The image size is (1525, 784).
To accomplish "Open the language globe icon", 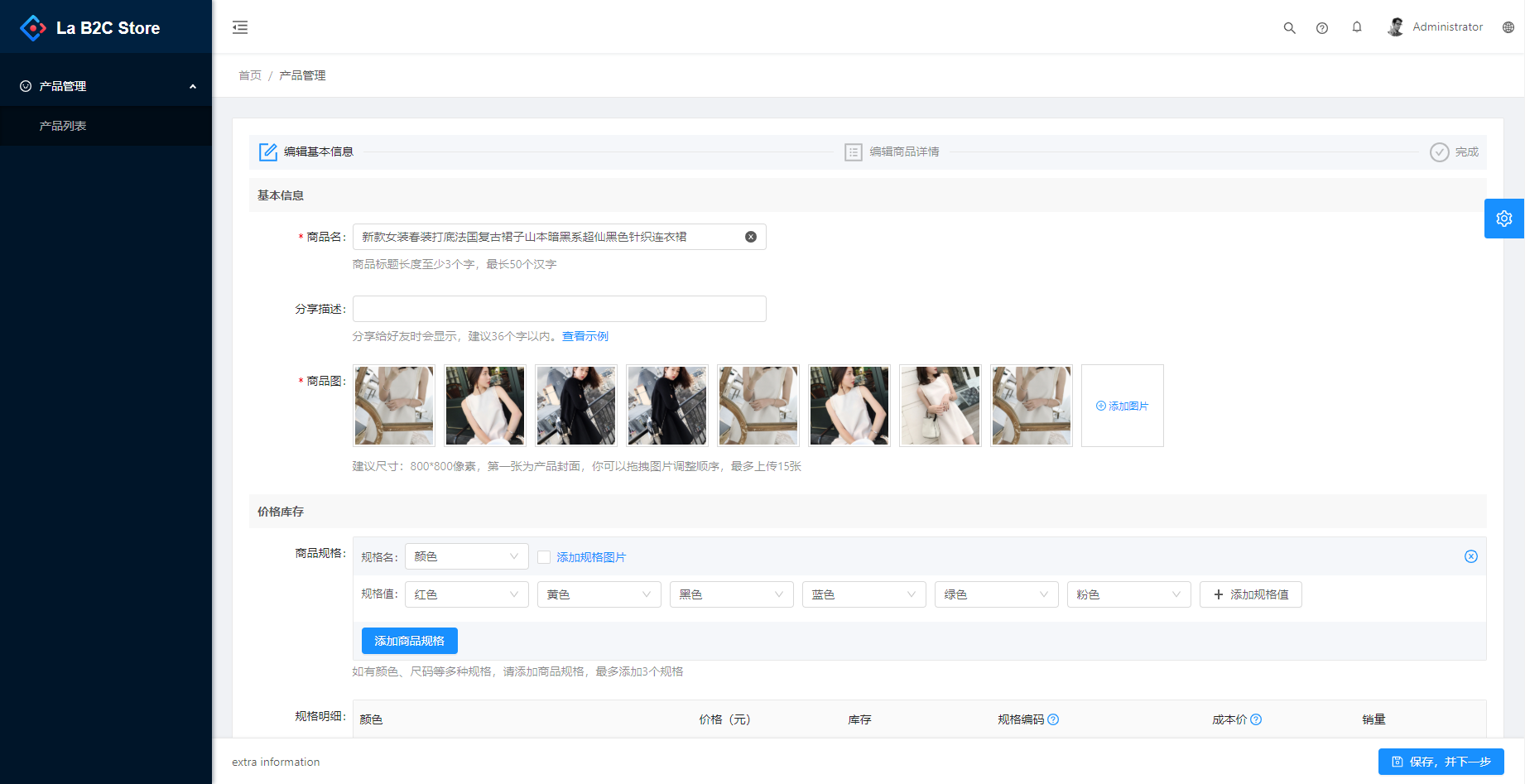I will pyautogui.click(x=1508, y=27).
